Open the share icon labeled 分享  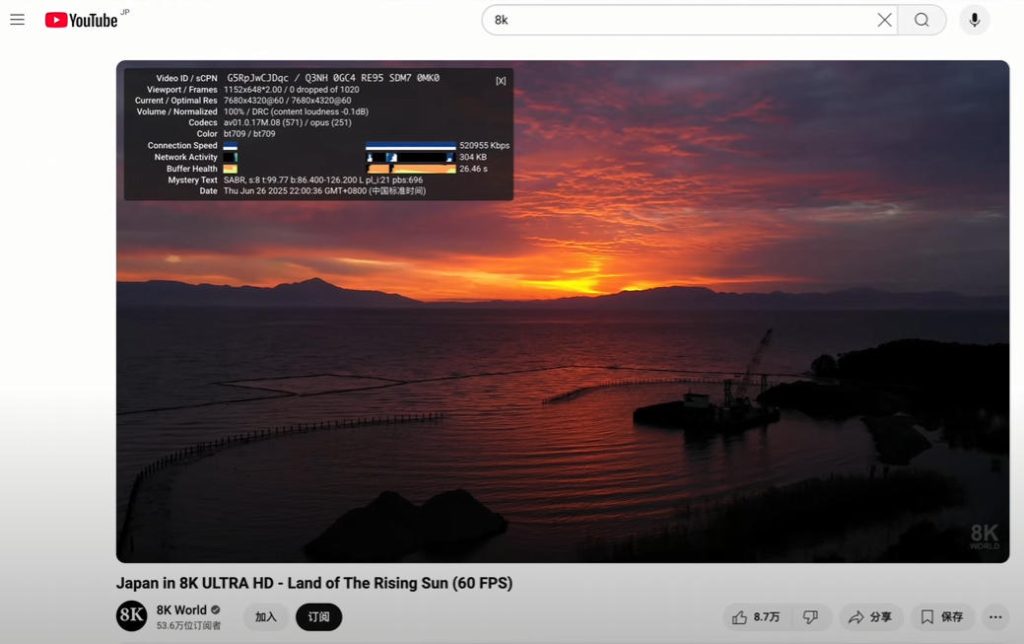(871, 617)
